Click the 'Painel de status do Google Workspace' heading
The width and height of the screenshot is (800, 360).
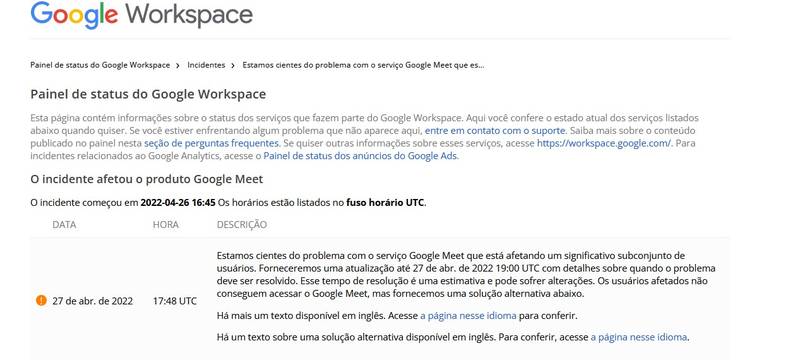coord(148,94)
